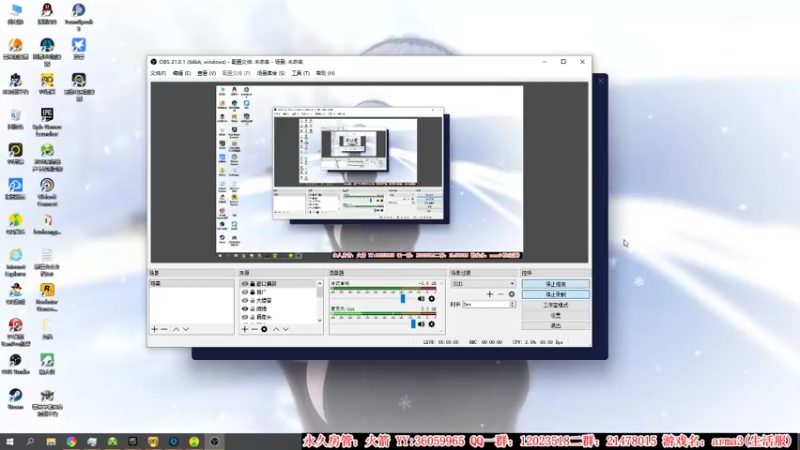Screen dimensions: 800x450
Task: Click first mixer channel volume slider handle
Action: pyautogui.click(x=403, y=298)
